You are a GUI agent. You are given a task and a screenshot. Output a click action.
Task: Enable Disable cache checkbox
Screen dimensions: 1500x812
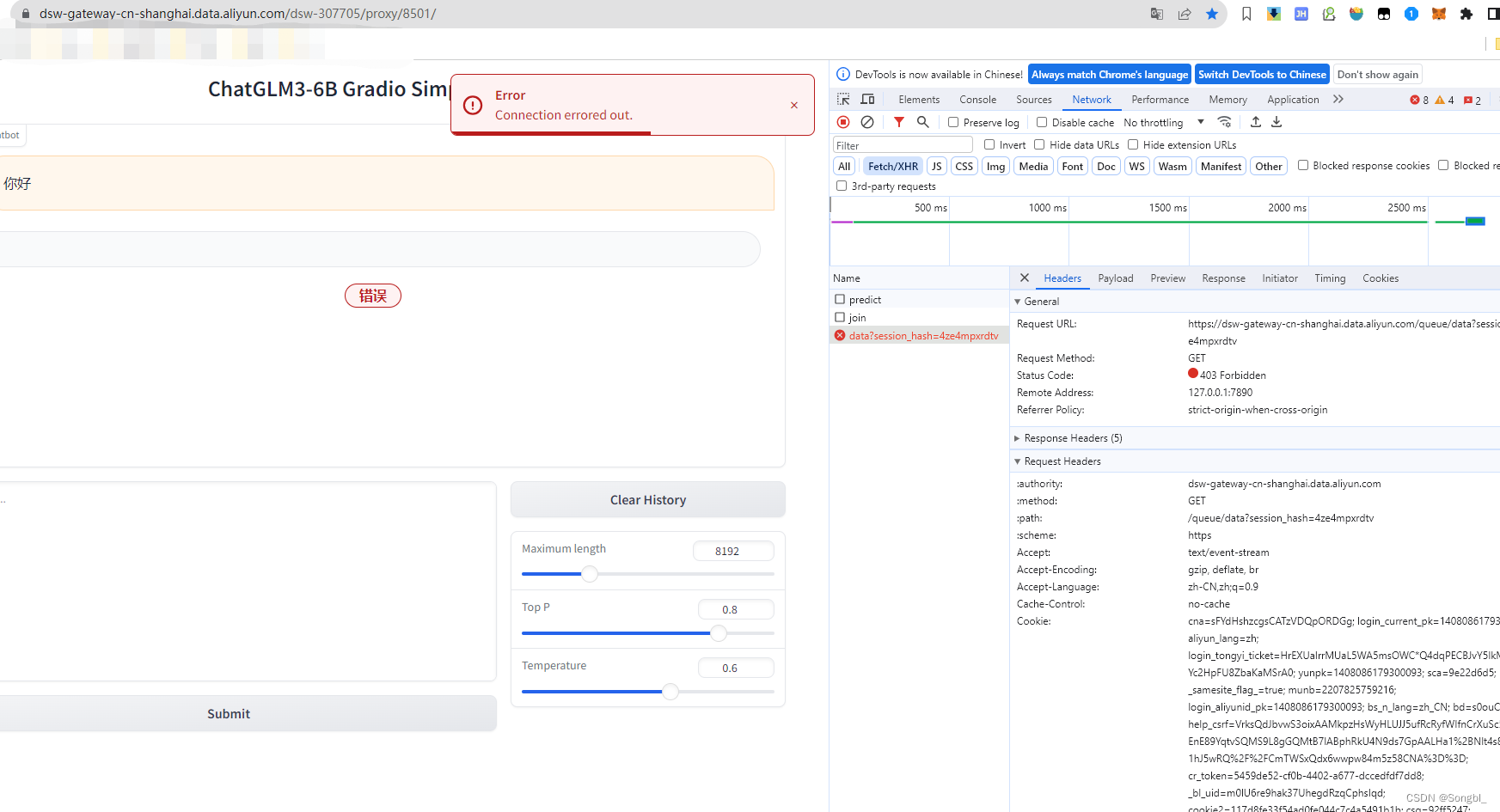point(1042,122)
